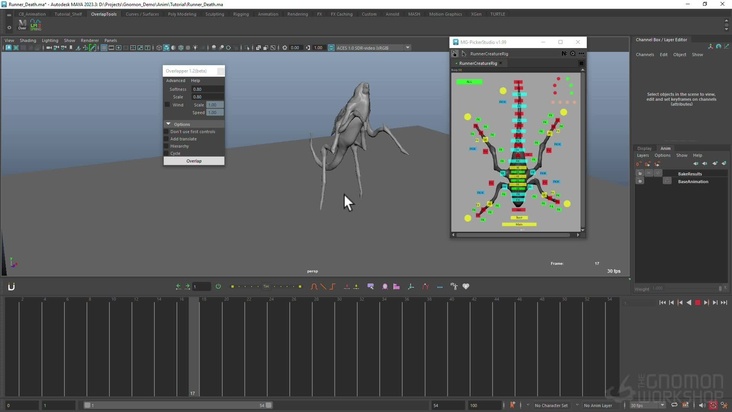Click the playback range slider bar
The width and height of the screenshot is (732, 412).
click(x=177, y=405)
